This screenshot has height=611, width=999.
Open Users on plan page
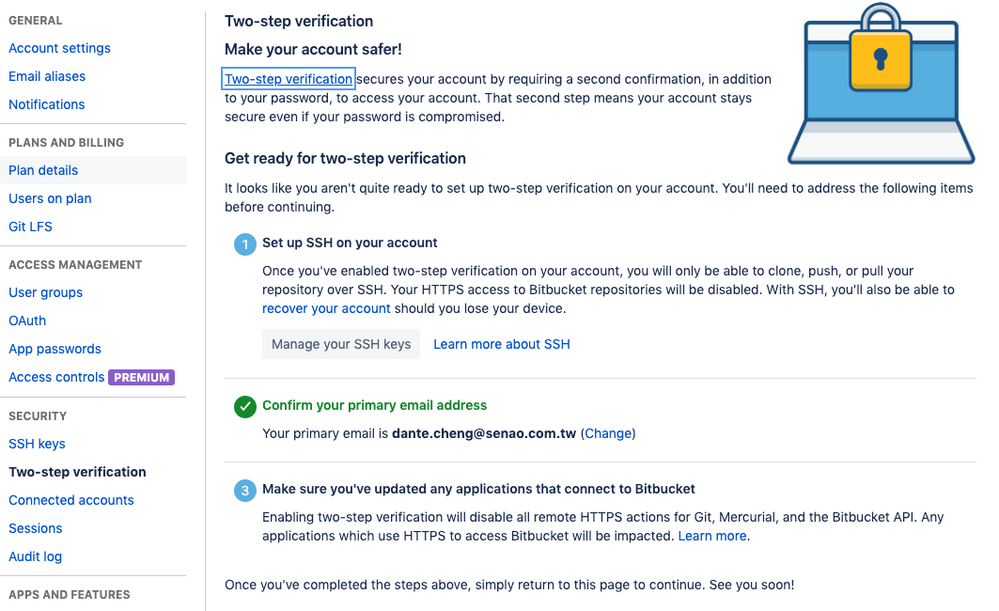click(50, 199)
